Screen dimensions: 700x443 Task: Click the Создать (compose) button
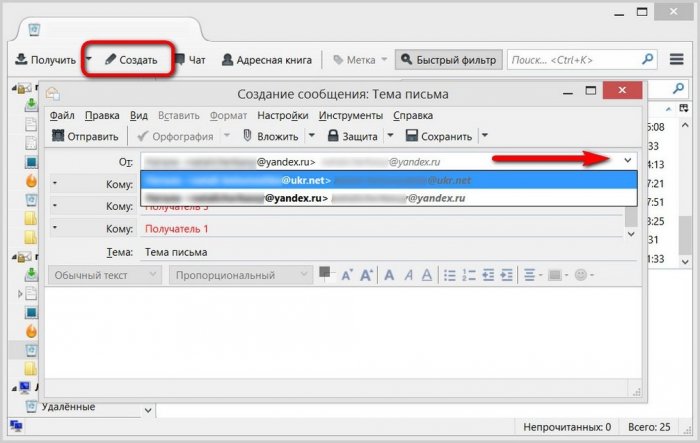coord(130,60)
